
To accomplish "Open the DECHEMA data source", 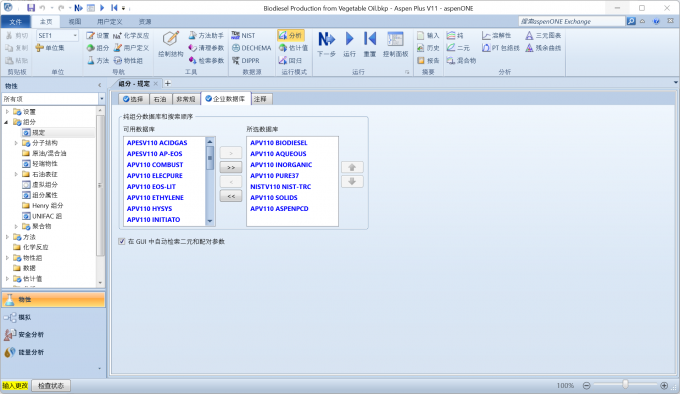I will click(252, 48).
